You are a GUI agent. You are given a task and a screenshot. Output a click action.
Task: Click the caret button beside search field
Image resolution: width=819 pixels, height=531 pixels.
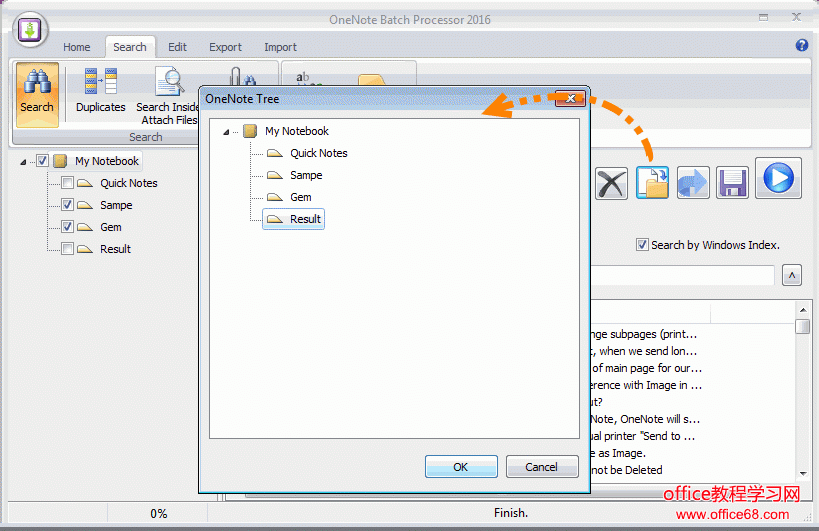click(792, 275)
